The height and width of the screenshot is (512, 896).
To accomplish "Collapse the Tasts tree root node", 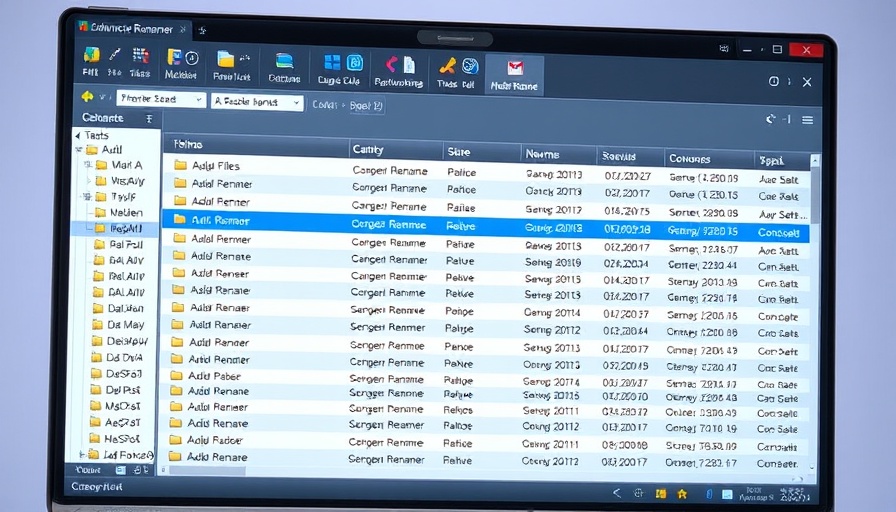I will [x=78, y=136].
